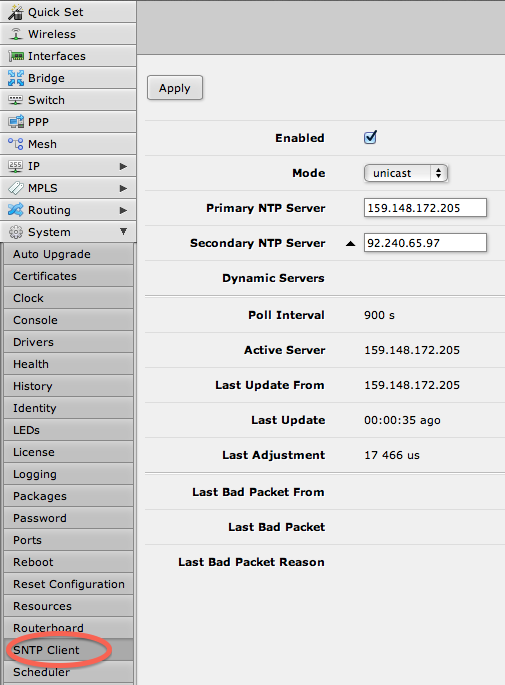
Task: Open the Resources item
Action: click(x=68, y=606)
